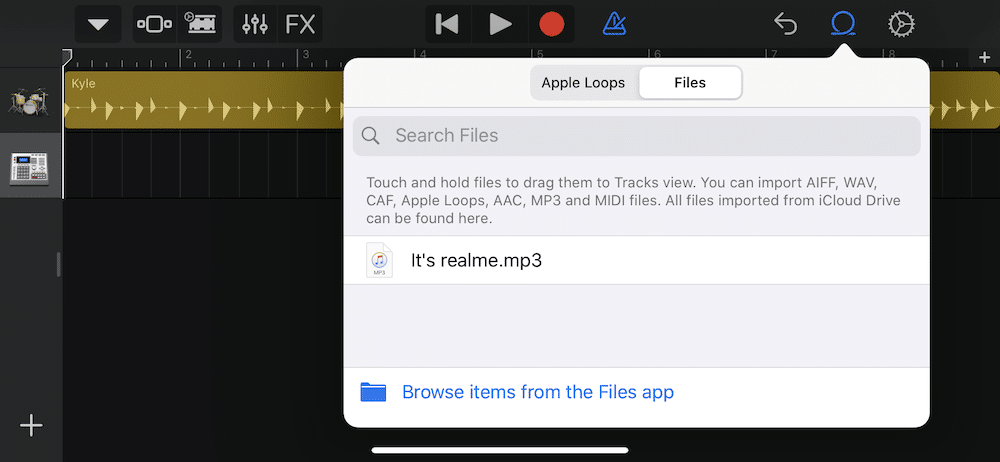This screenshot has height=462, width=1000.
Task: Select the It's realme.mp3 file
Action: [476, 261]
